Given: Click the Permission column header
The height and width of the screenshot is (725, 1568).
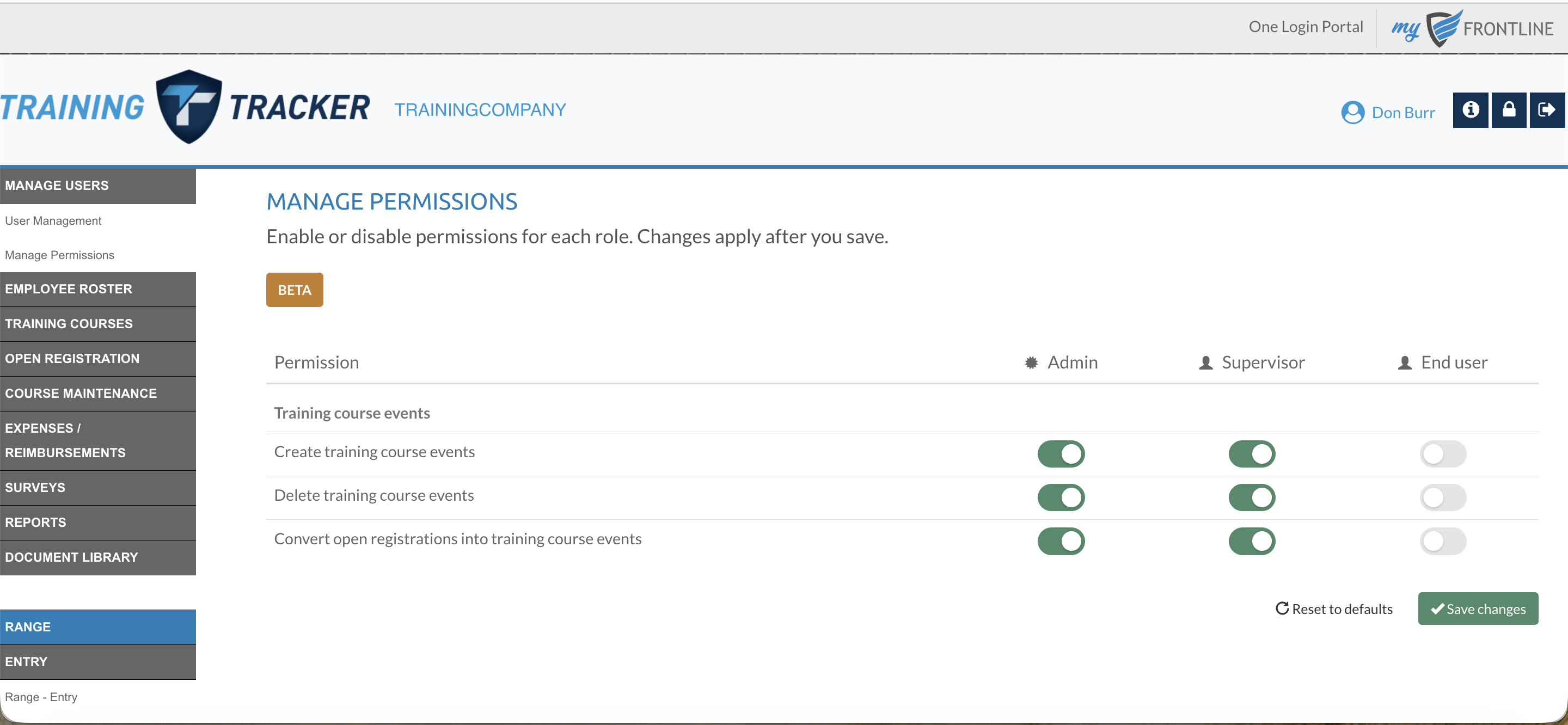Looking at the screenshot, I should click(316, 362).
